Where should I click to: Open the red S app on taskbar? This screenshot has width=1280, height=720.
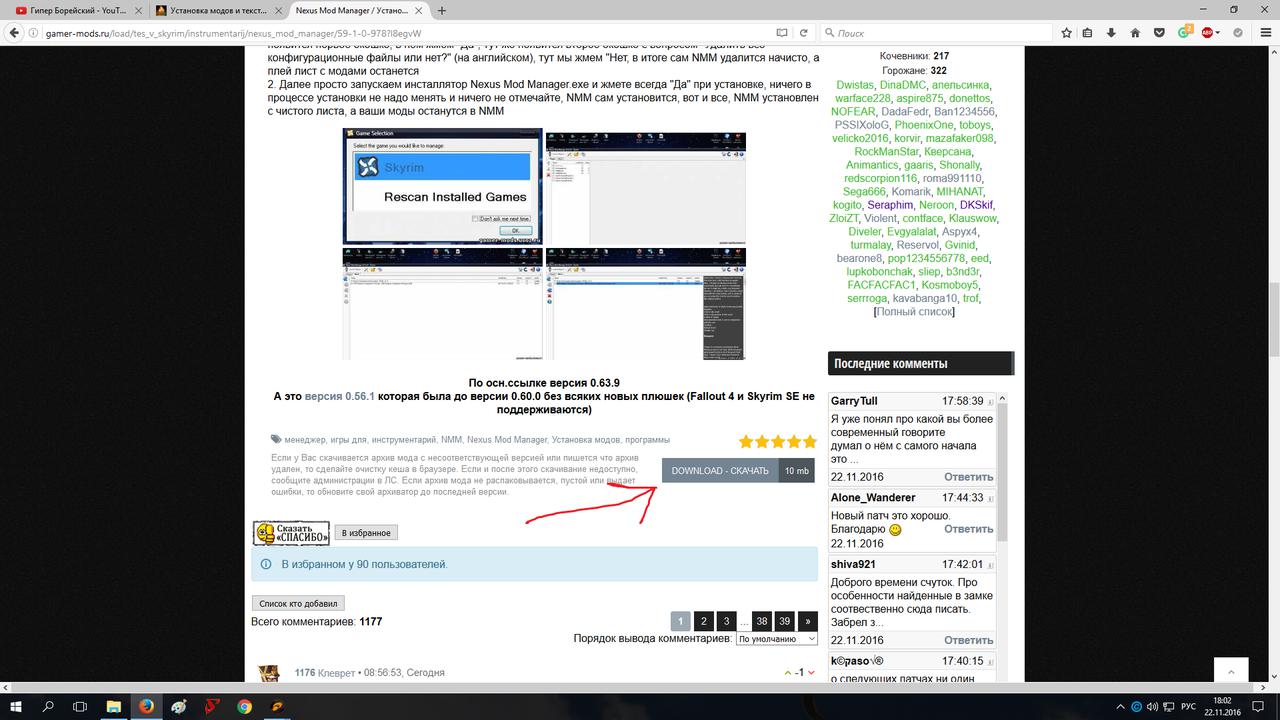click(212, 706)
